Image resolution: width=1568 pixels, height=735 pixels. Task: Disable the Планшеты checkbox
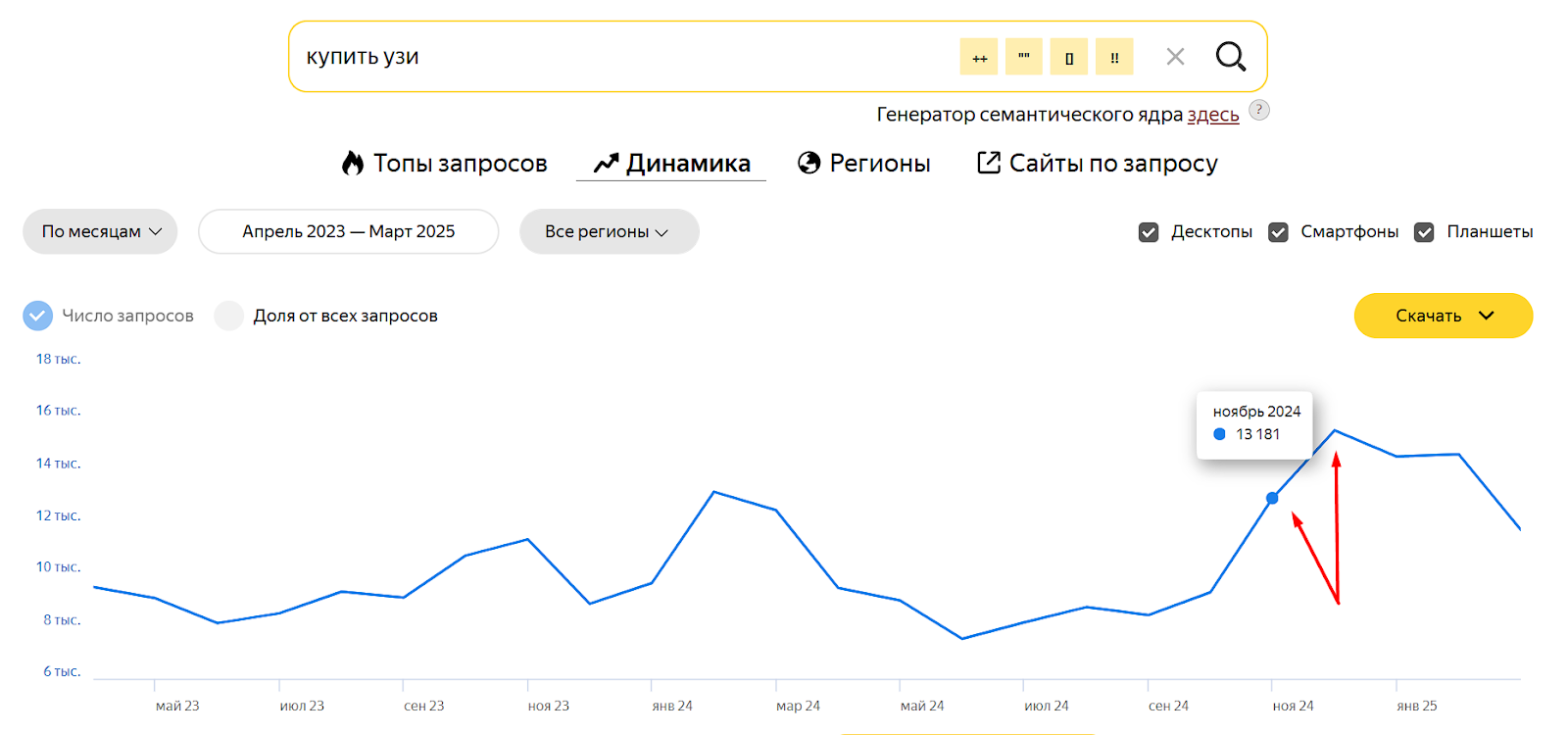pyautogui.click(x=1424, y=232)
